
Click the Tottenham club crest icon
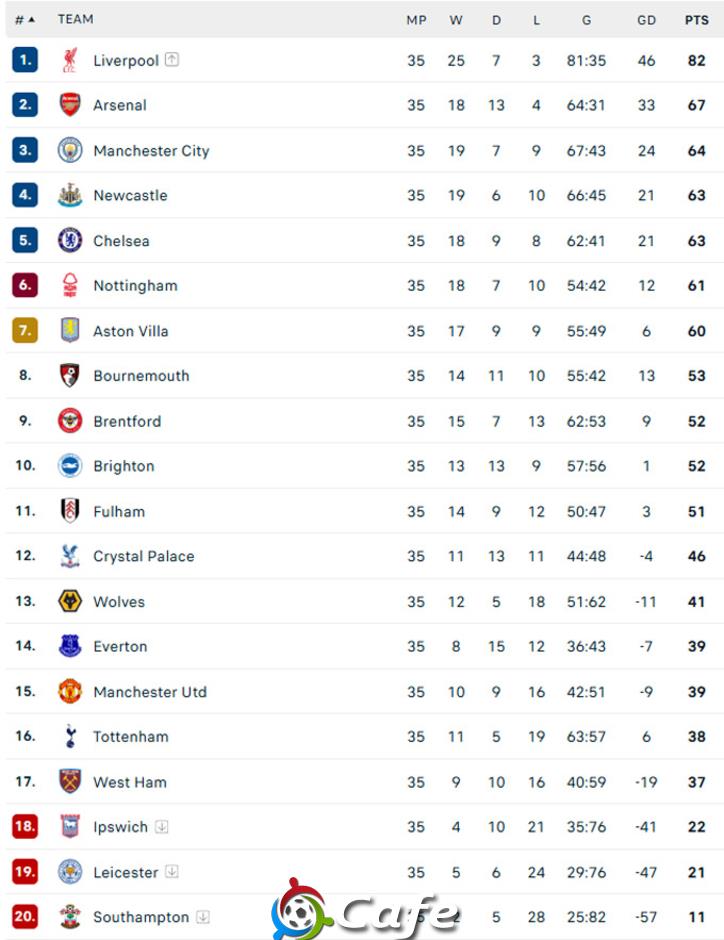70,736
